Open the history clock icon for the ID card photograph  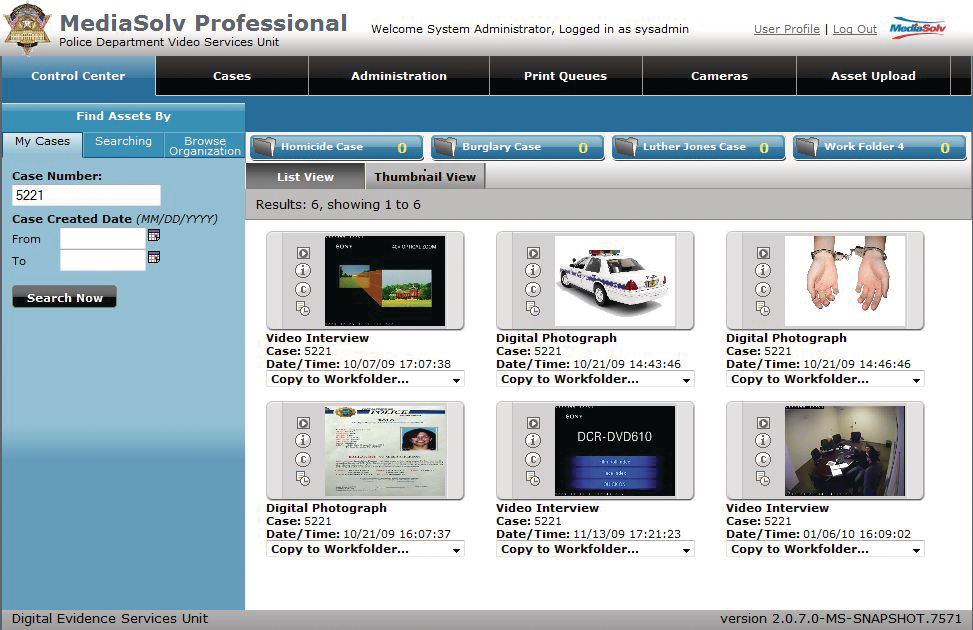303,479
